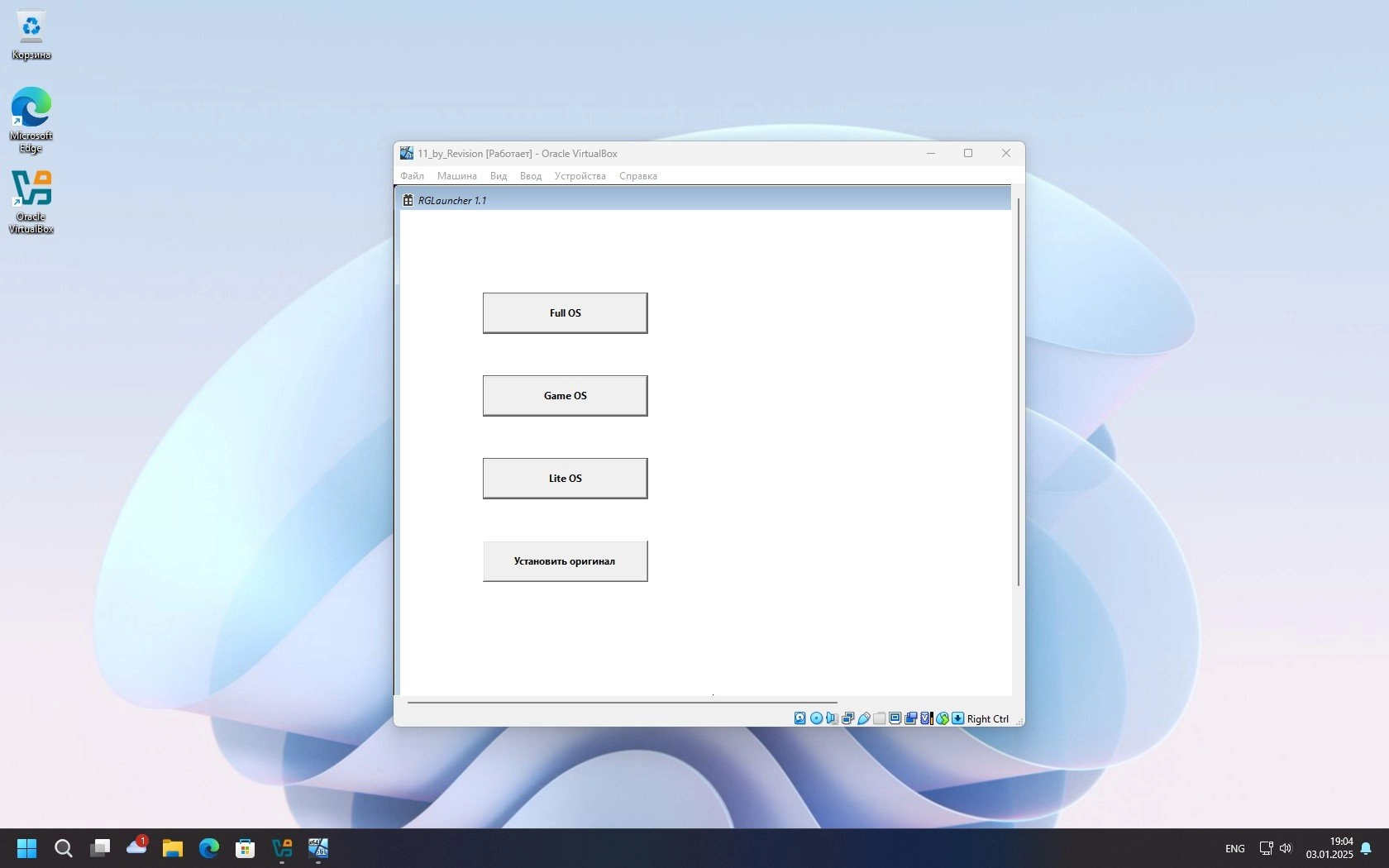The image size is (1389, 868).
Task: Open the display settings status icon
Action: [x=895, y=718]
